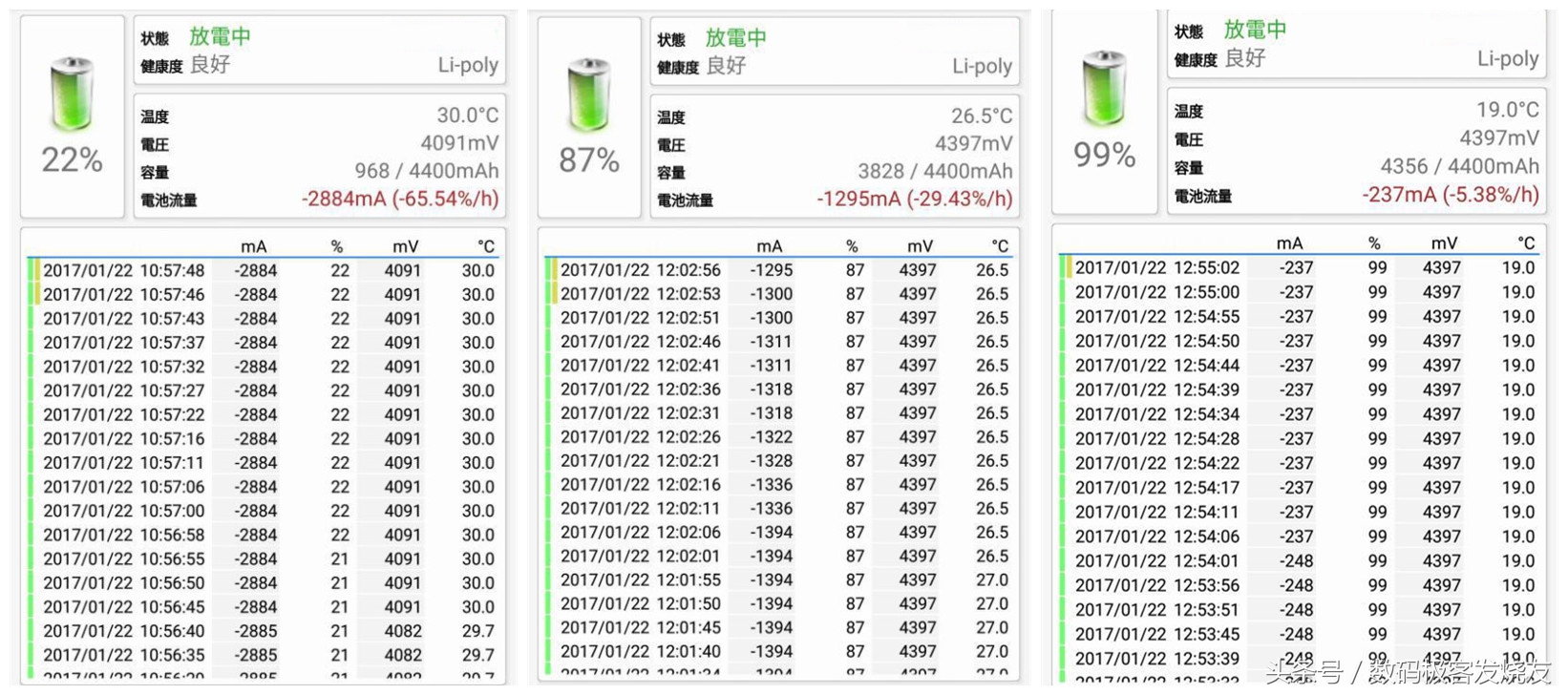
Task: Select the -2884mA (-65.54%/h) battery flow value
Action: coord(400,199)
